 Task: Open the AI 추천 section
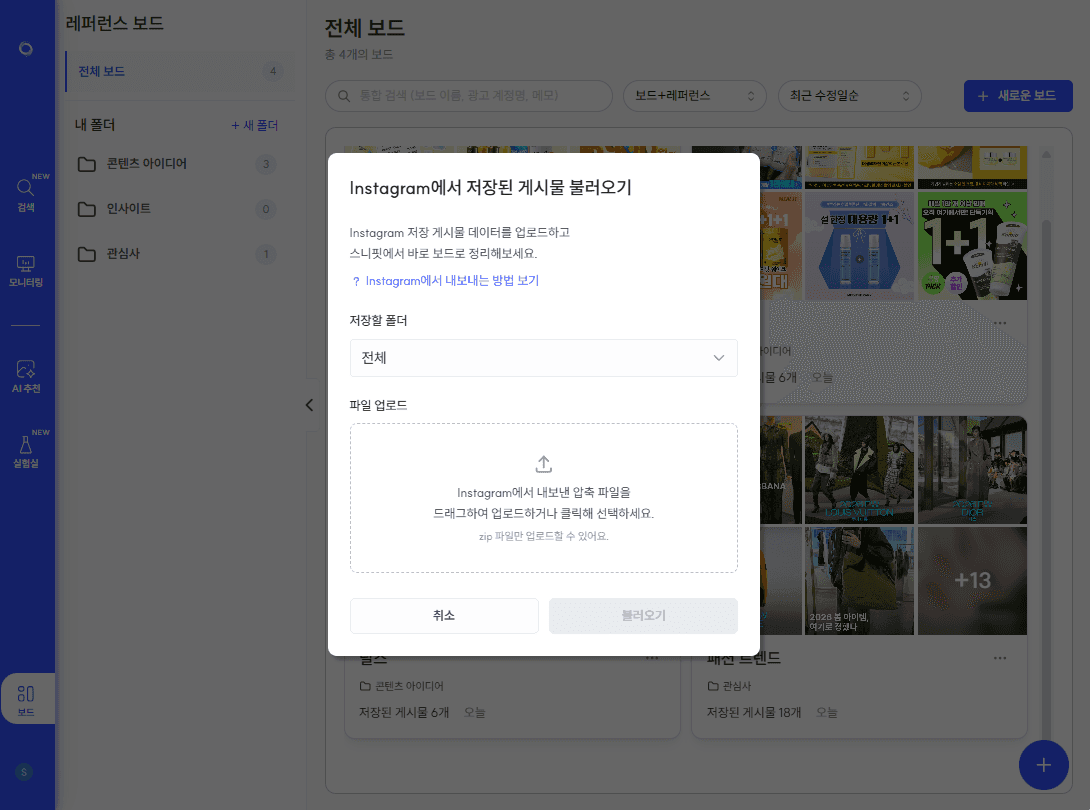(26, 376)
